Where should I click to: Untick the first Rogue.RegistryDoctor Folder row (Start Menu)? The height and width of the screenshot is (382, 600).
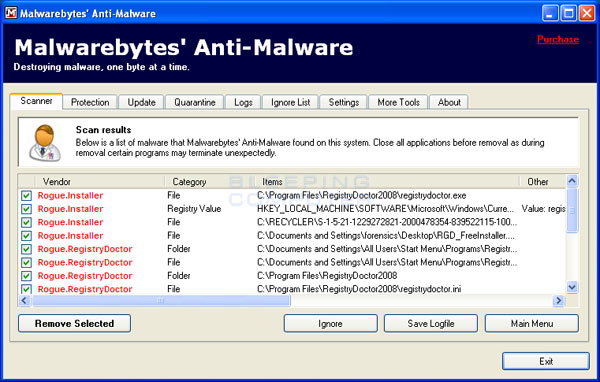[26, 249]
